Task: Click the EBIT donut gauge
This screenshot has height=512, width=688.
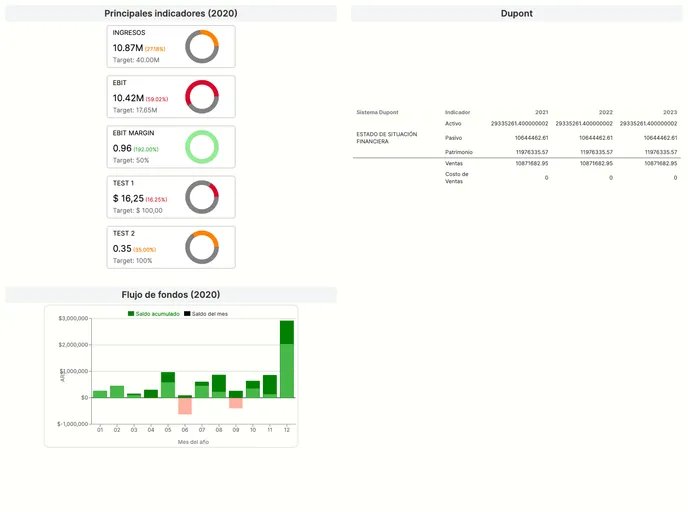Action: [202, 96]
